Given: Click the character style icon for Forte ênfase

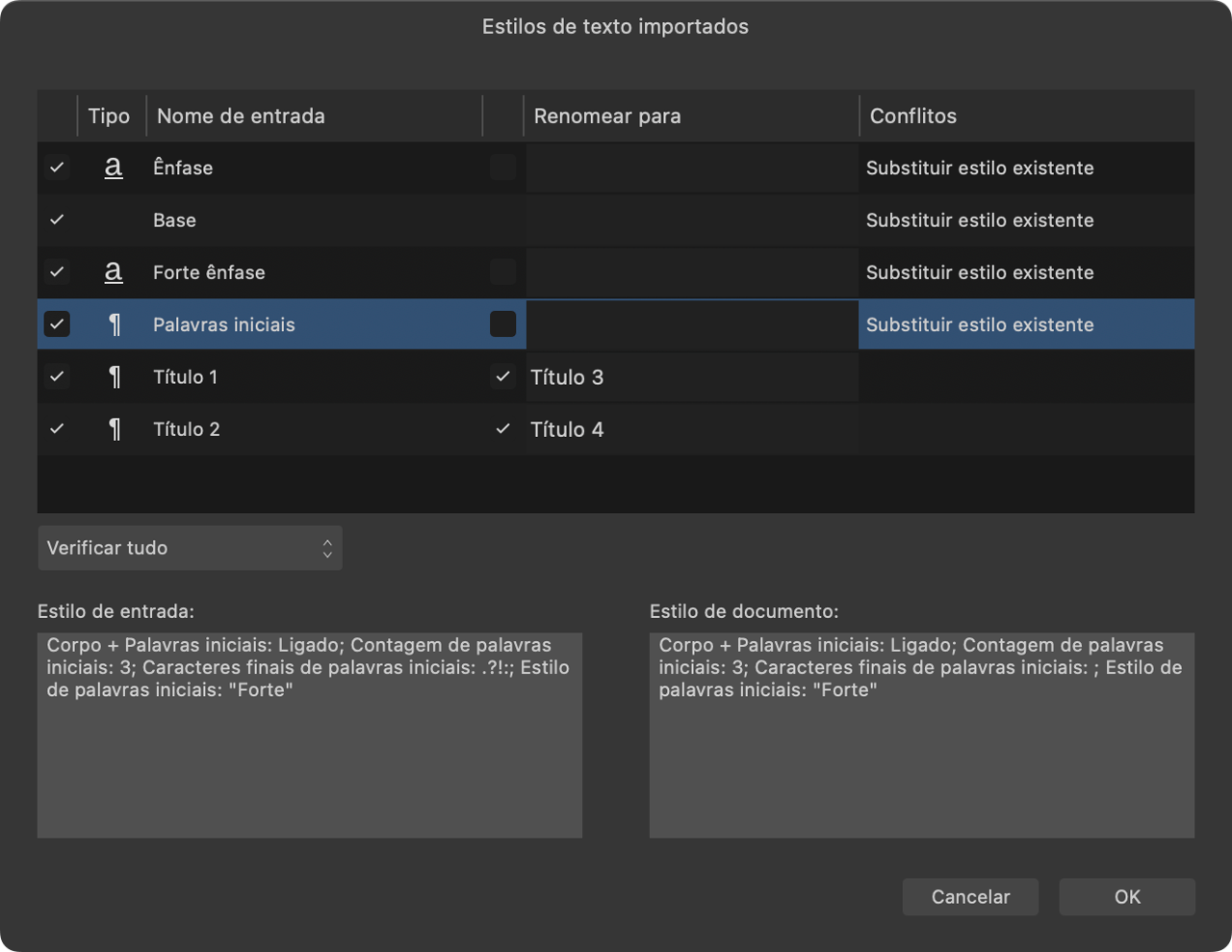Looking at the screenshot, I should coord(114,272).
